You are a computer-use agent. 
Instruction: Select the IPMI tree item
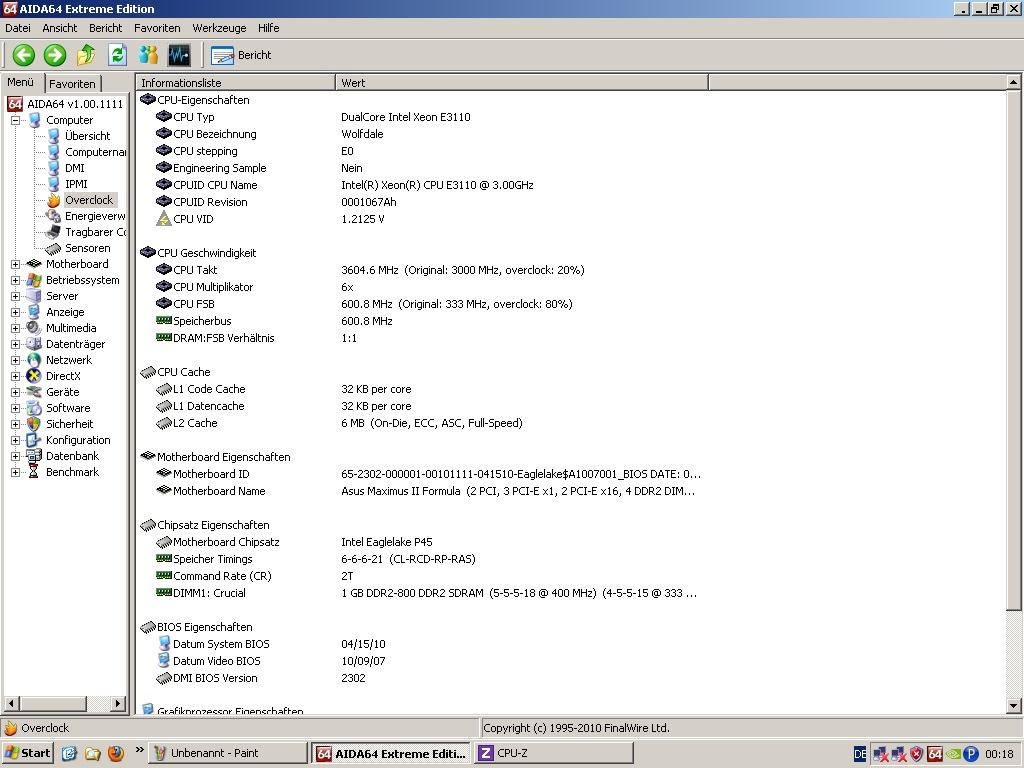[76, 184]
